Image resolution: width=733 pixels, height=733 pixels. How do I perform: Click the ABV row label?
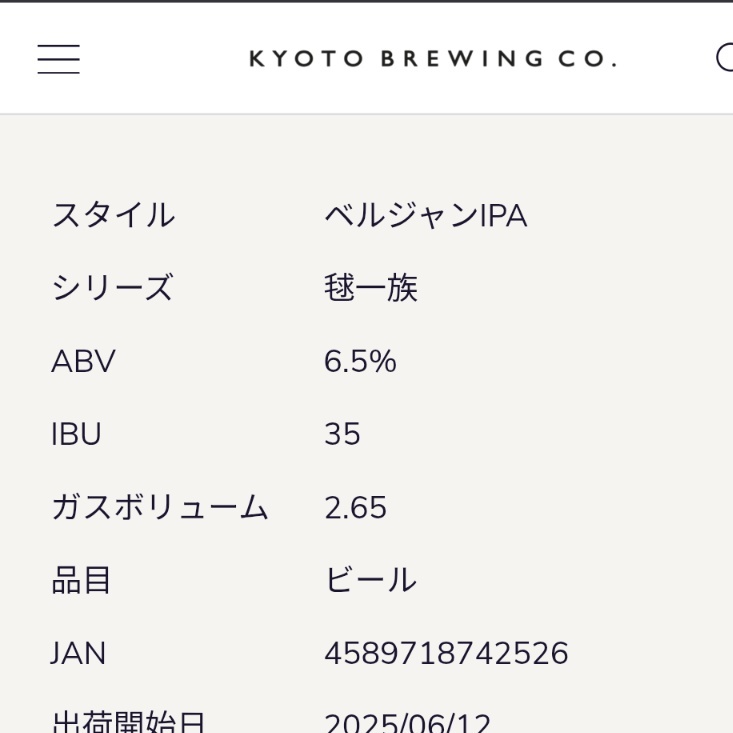pyautogui.click(x=83, y=361)
